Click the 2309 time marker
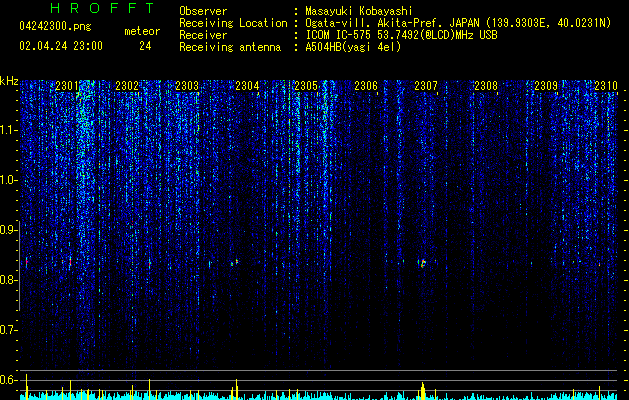Screen dimensions: 629x400 pos(546,86)
